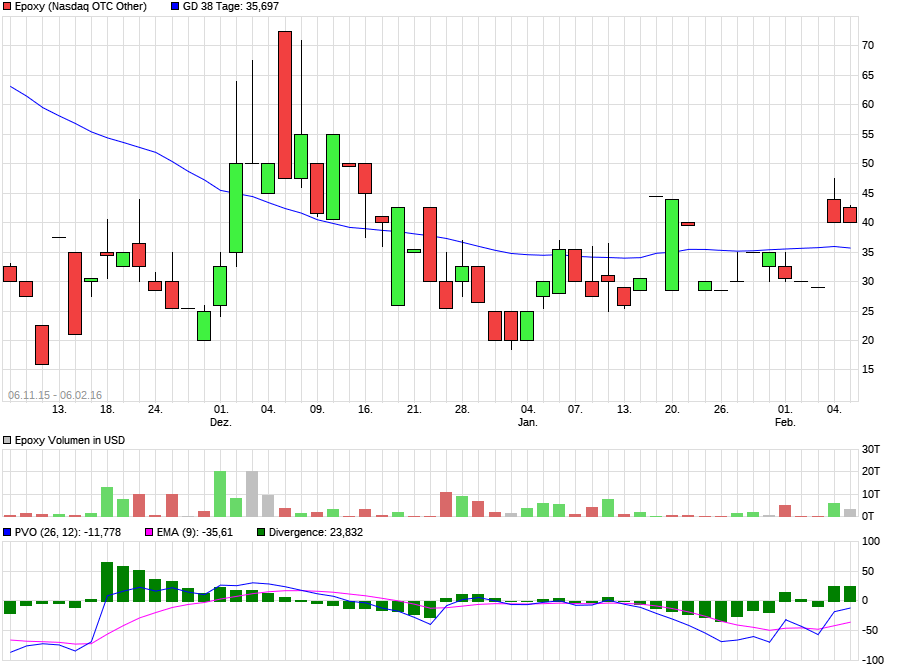The width and height of the screenshot is (900, 670).
Task: Click the '20.' date axis label
Action: (x=672, y=409)
